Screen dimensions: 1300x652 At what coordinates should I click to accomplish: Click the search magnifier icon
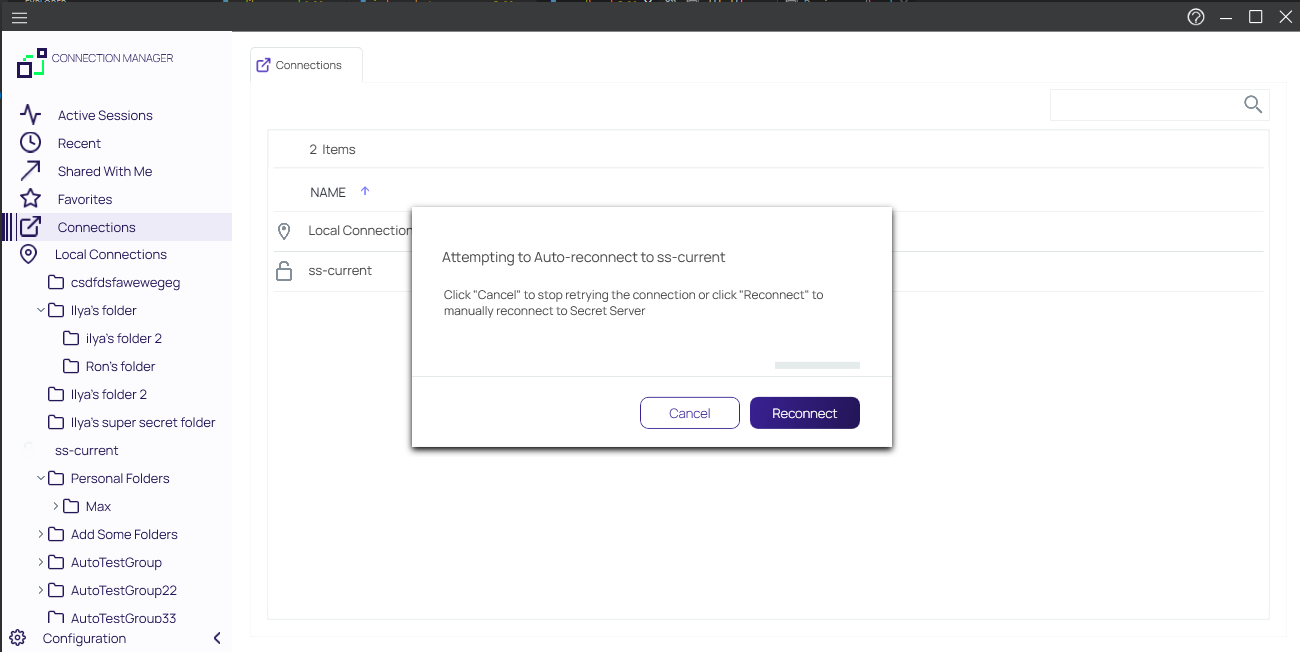pos(1252,104)
